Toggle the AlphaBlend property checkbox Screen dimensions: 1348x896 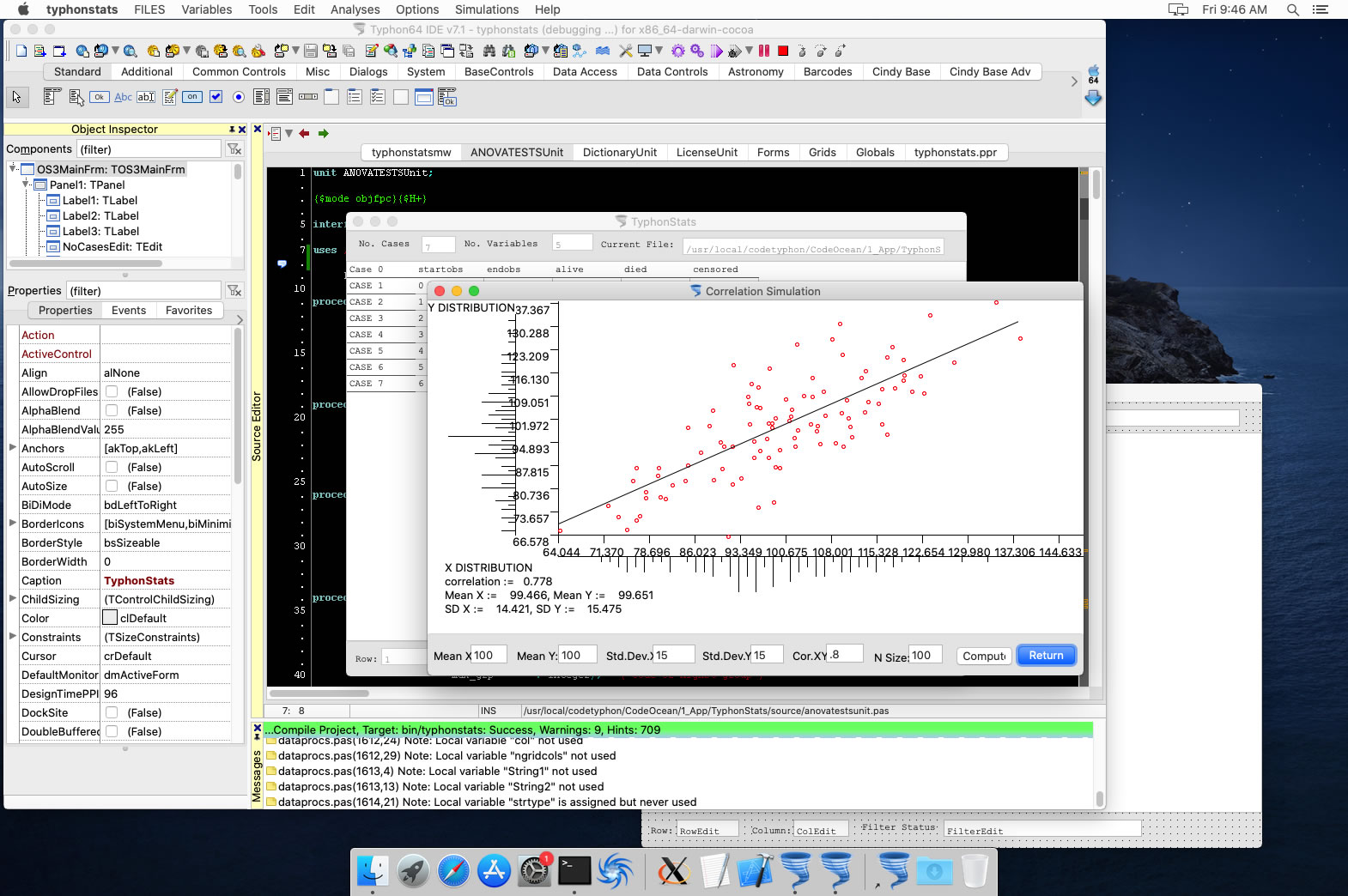[112, 410]
